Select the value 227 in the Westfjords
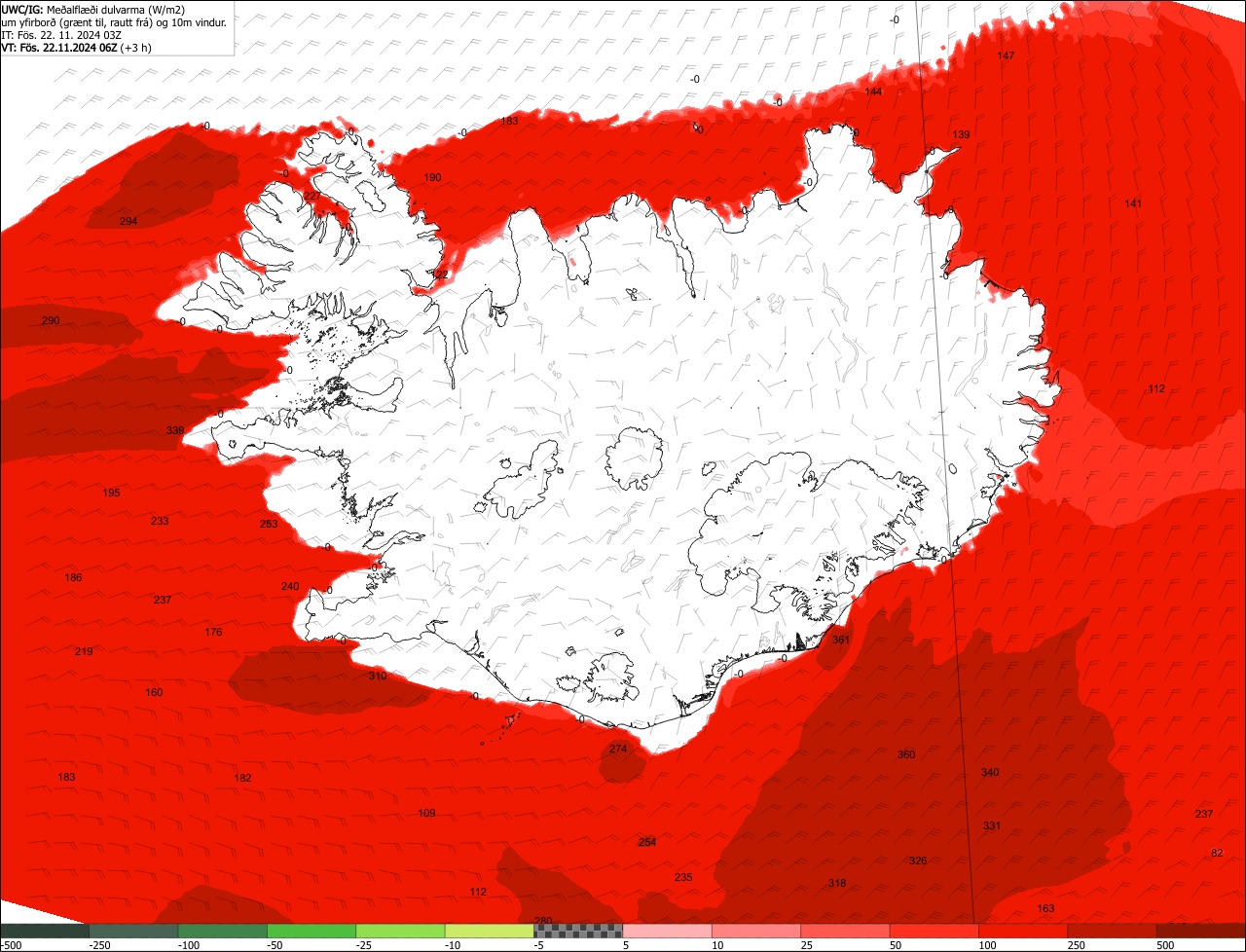 click(312, 196)
